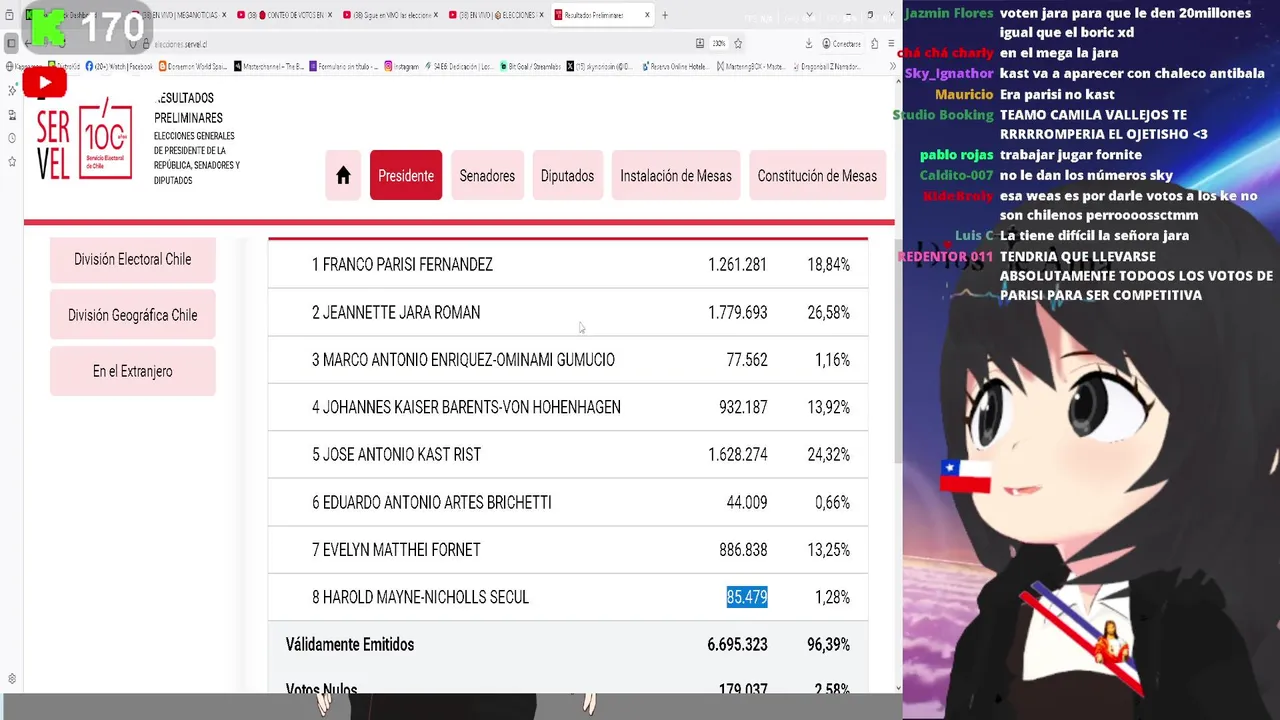
Task: Click the 2 JEANNETTE JARA ROMAN row
Action: (x=568, y=313)
